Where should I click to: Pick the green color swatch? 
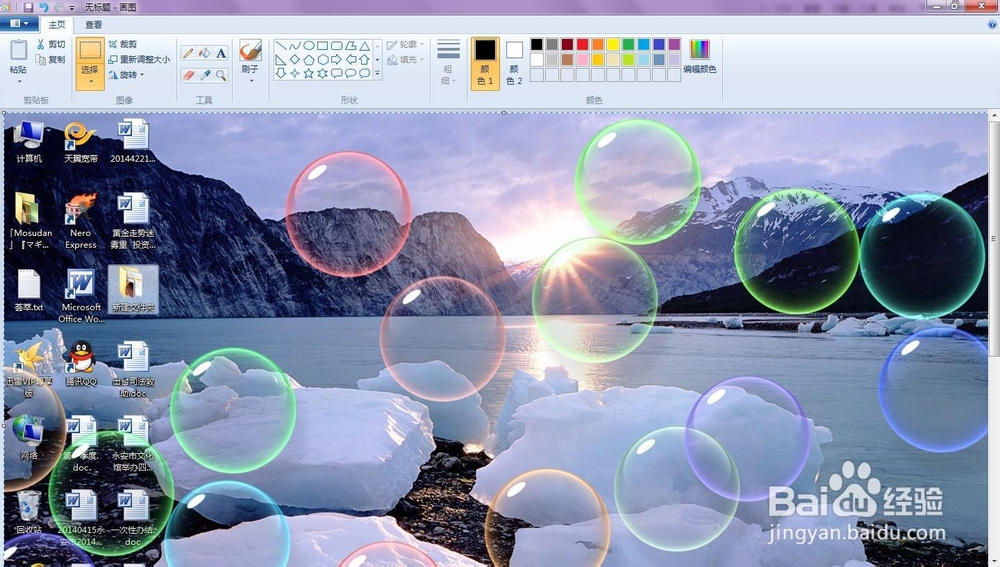point(628,44)
